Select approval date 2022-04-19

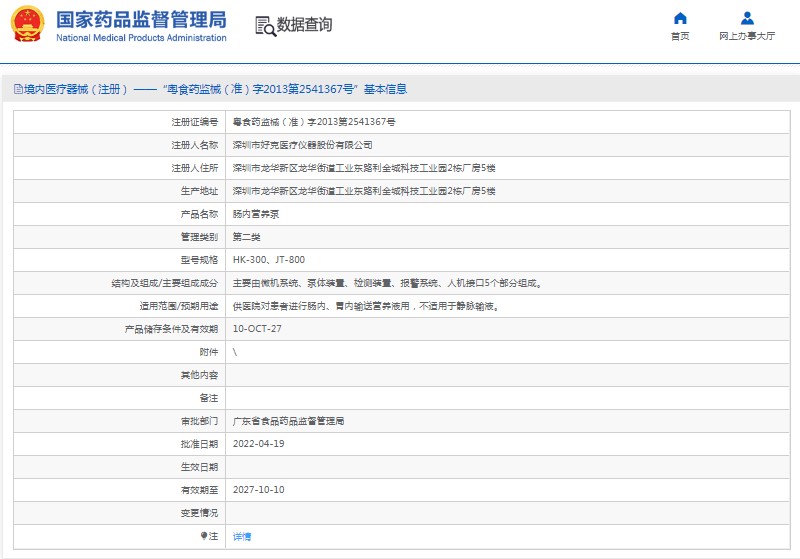tap(259, 444)
